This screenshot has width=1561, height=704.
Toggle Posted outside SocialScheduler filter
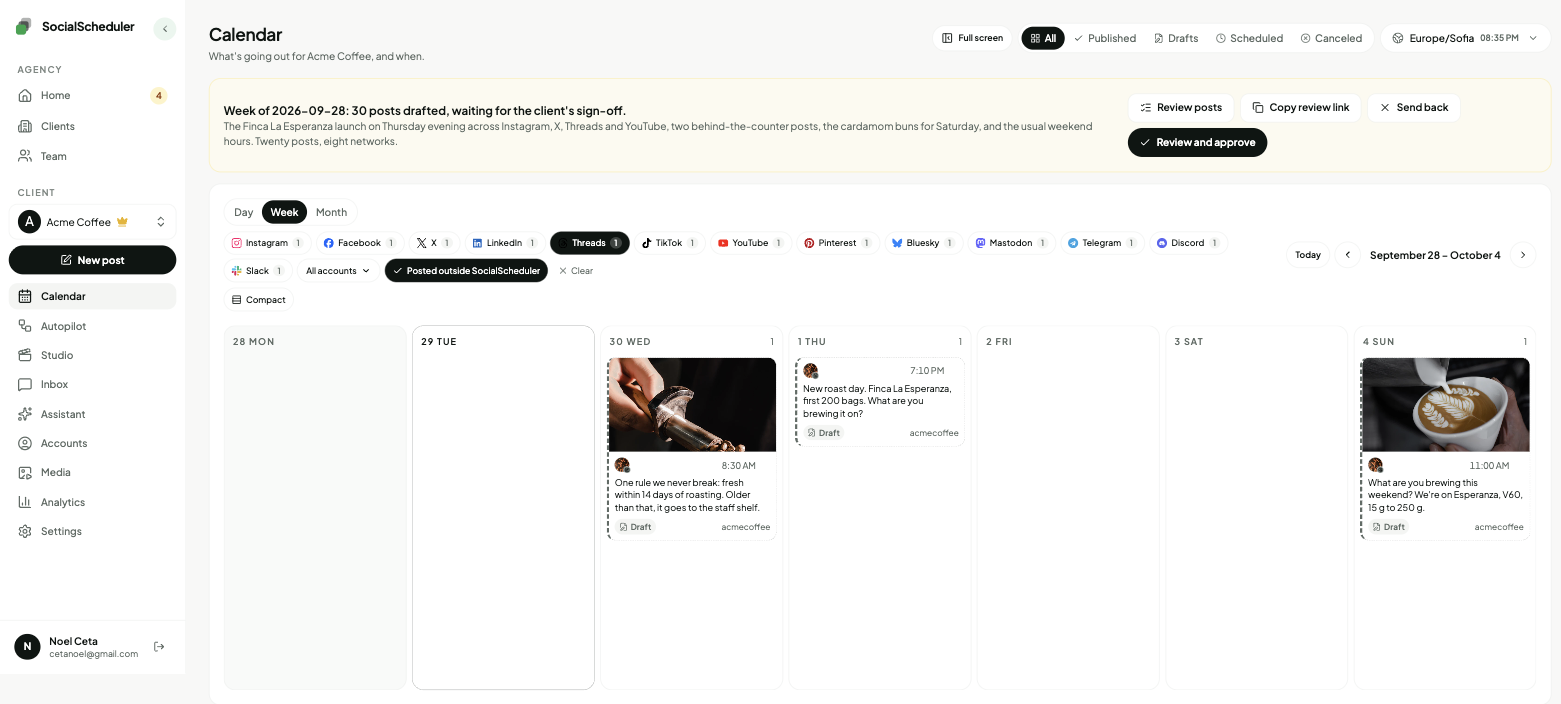click(x=466, y=271)
